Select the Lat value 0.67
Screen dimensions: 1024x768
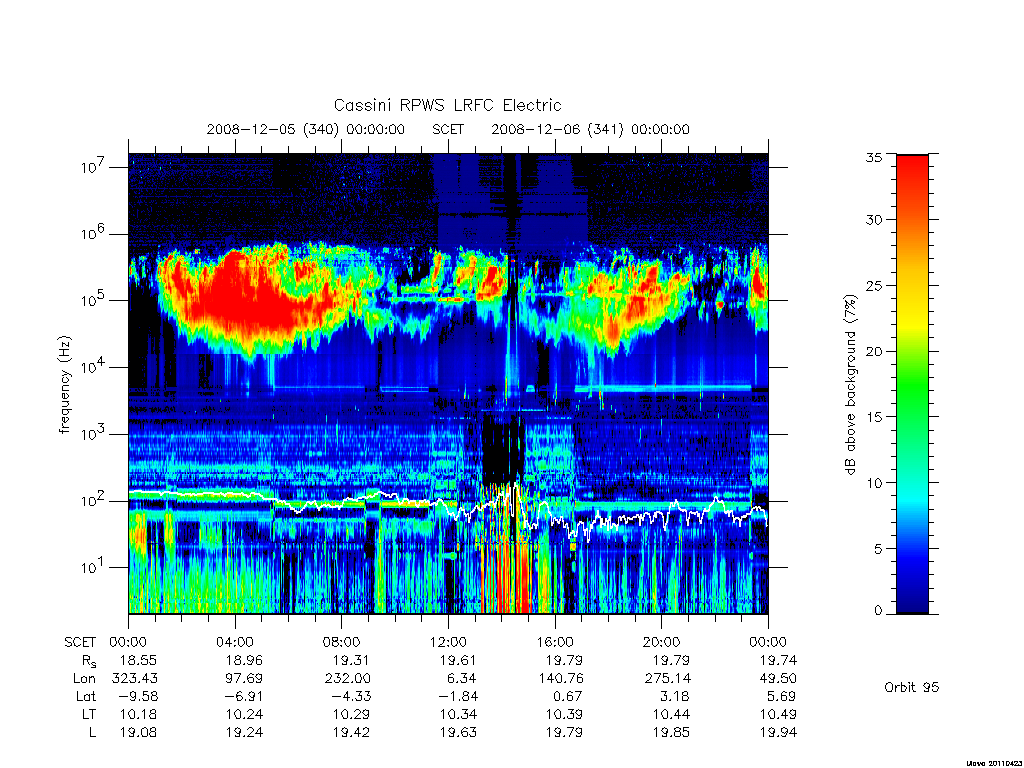(x=566, y=696)
